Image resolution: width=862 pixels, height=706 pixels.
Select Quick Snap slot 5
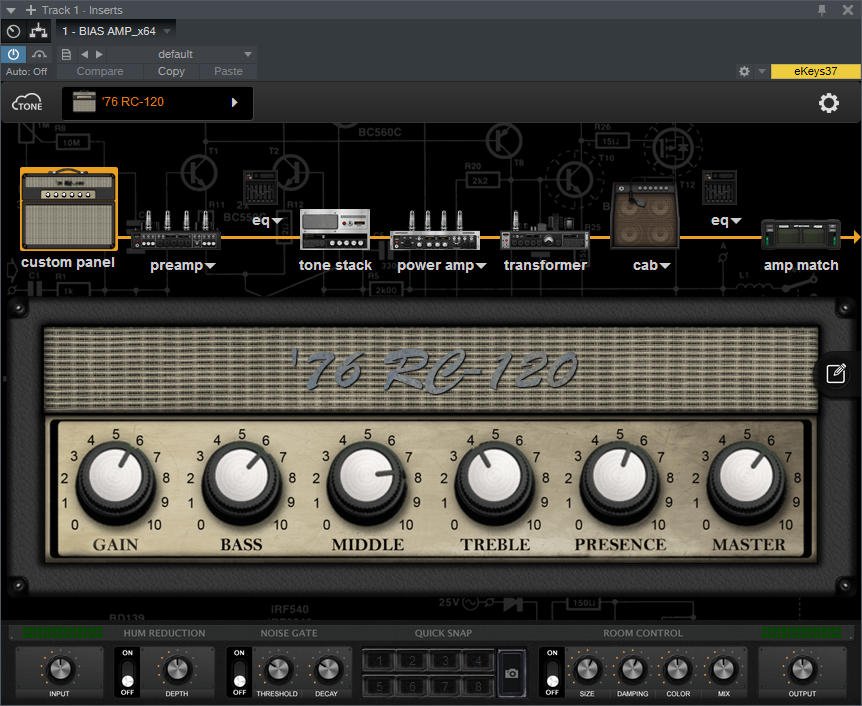(x=379, y=686)
